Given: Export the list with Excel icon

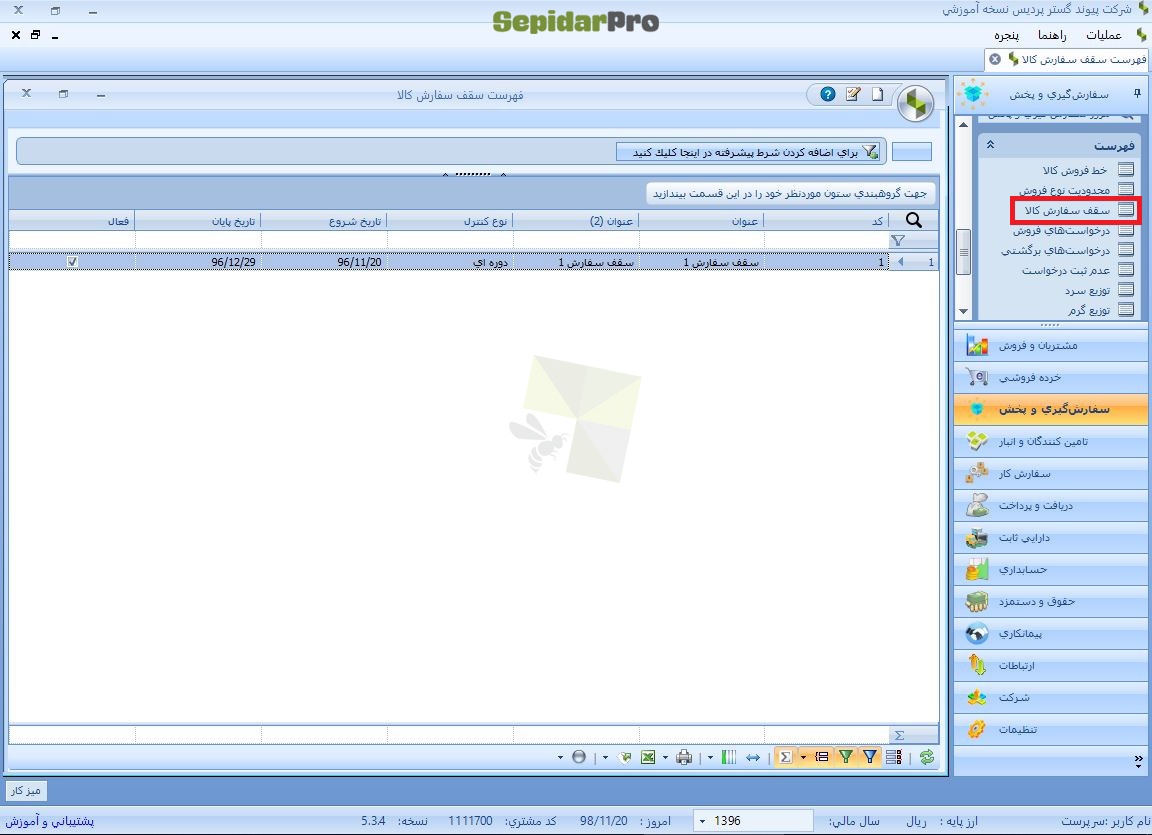Looking at the screenshot, I should tap(648, 757).
